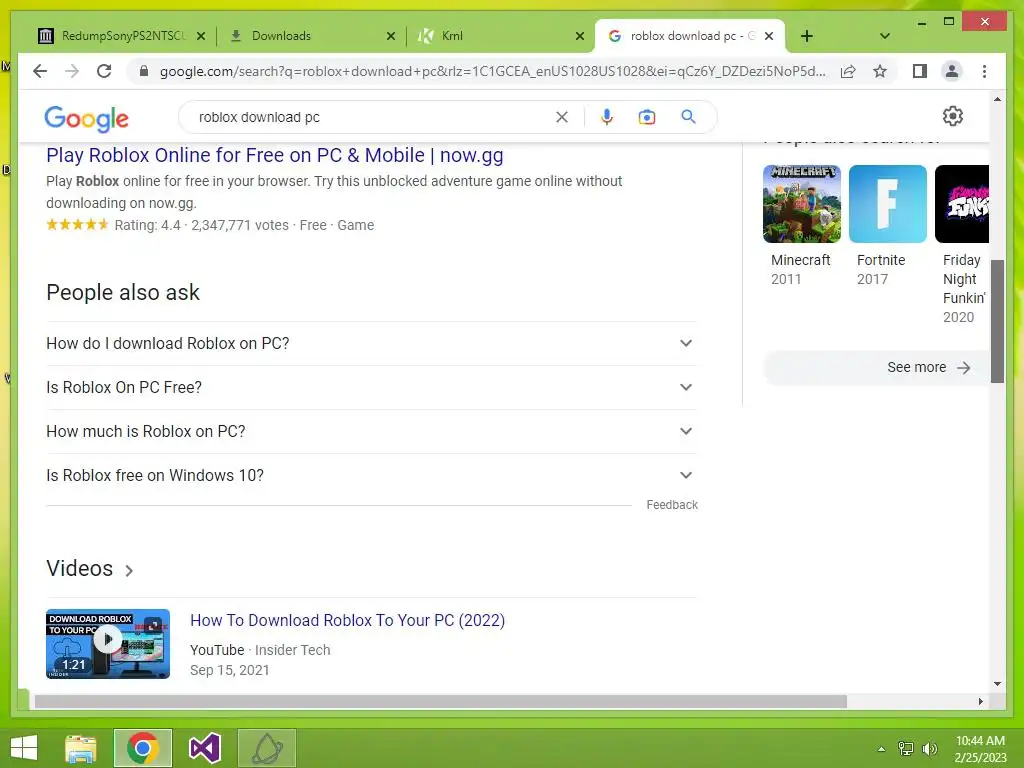Click the Minecraft thumbnail
Image resolution: width=1024 pixels, height=768 pixels.
[802, 204]
